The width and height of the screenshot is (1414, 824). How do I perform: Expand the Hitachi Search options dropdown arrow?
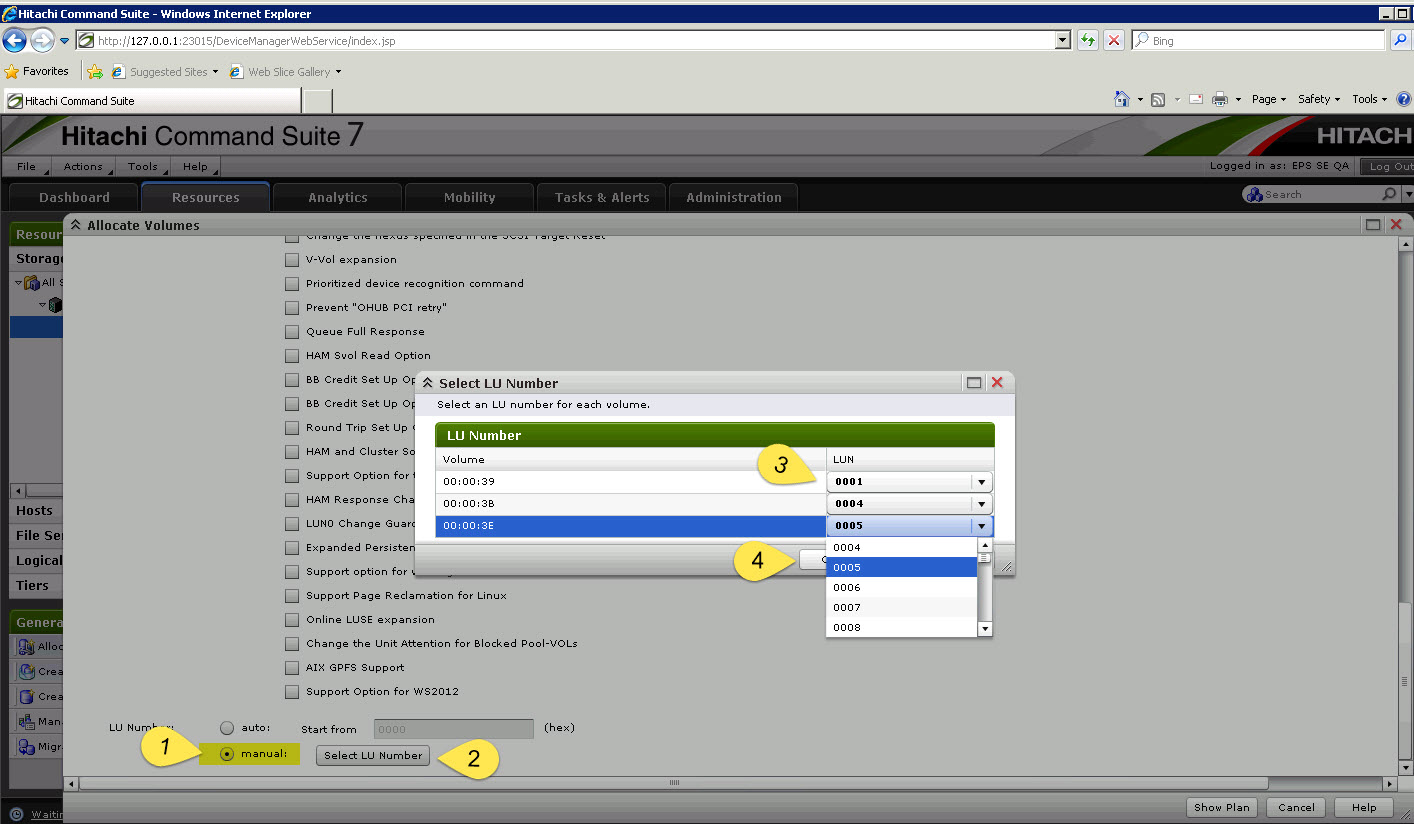(x=1407, y=194)
